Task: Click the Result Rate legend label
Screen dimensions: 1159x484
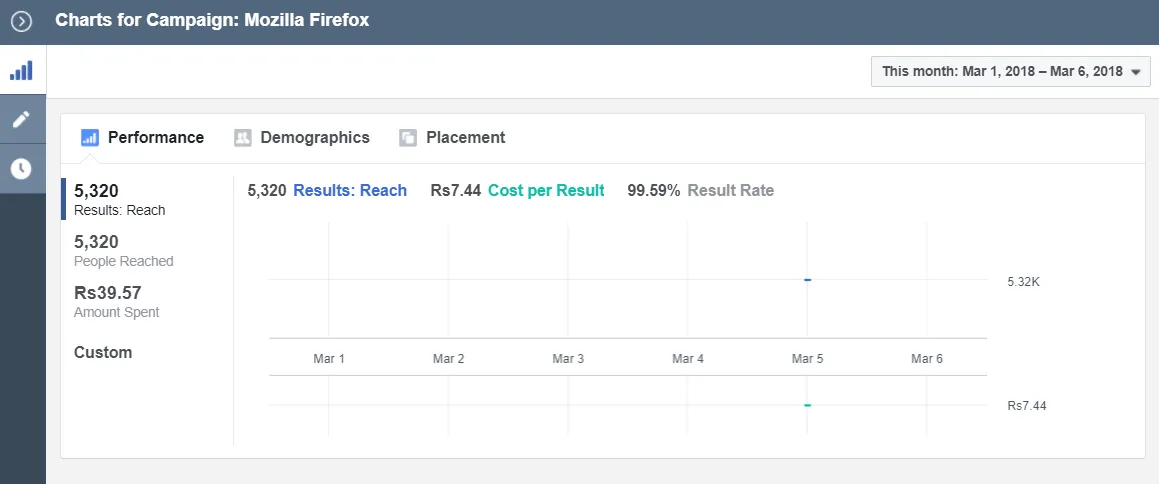Action: click(730, 191)
